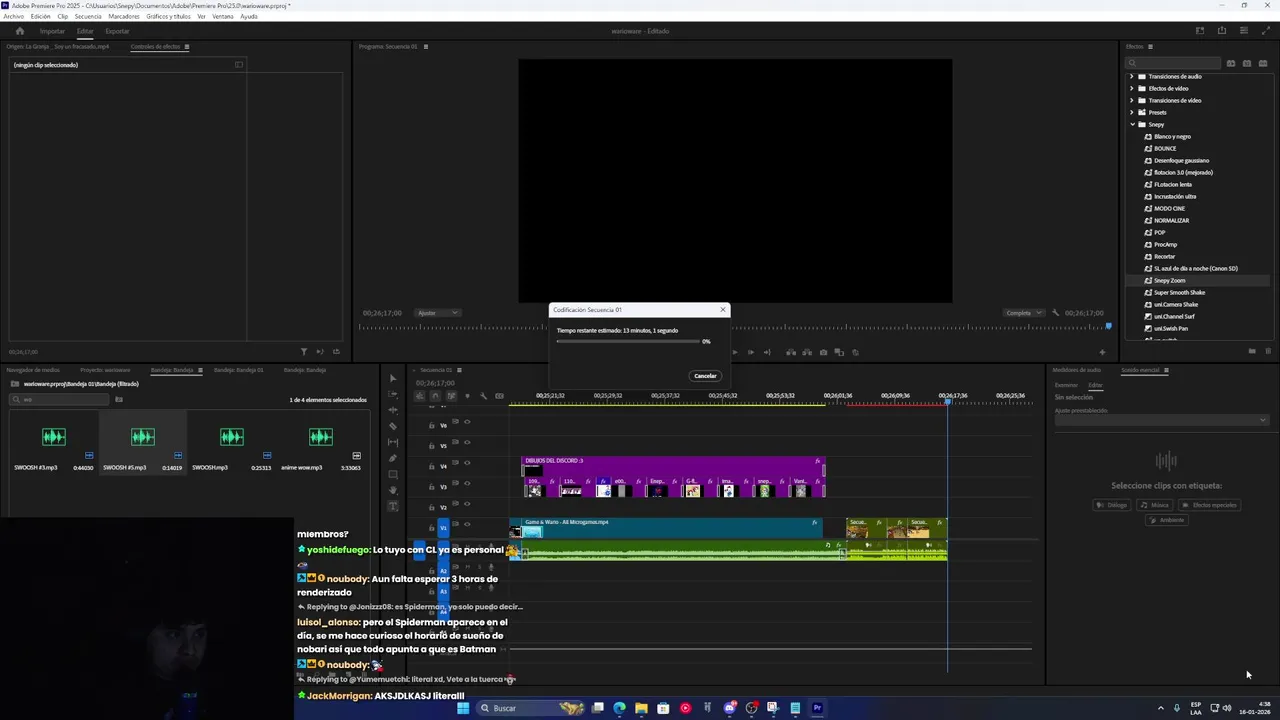Toggle lock on track V2
Screen dimensions: 1280x720
pyautogui.click(x=432, y=507)
